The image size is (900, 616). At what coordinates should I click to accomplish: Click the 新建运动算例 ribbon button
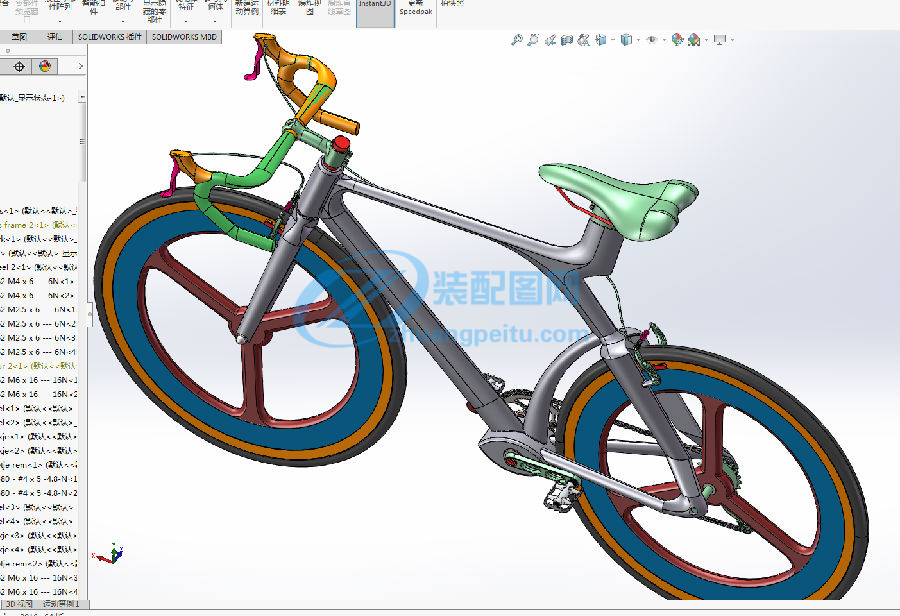(x=247, y=8)
